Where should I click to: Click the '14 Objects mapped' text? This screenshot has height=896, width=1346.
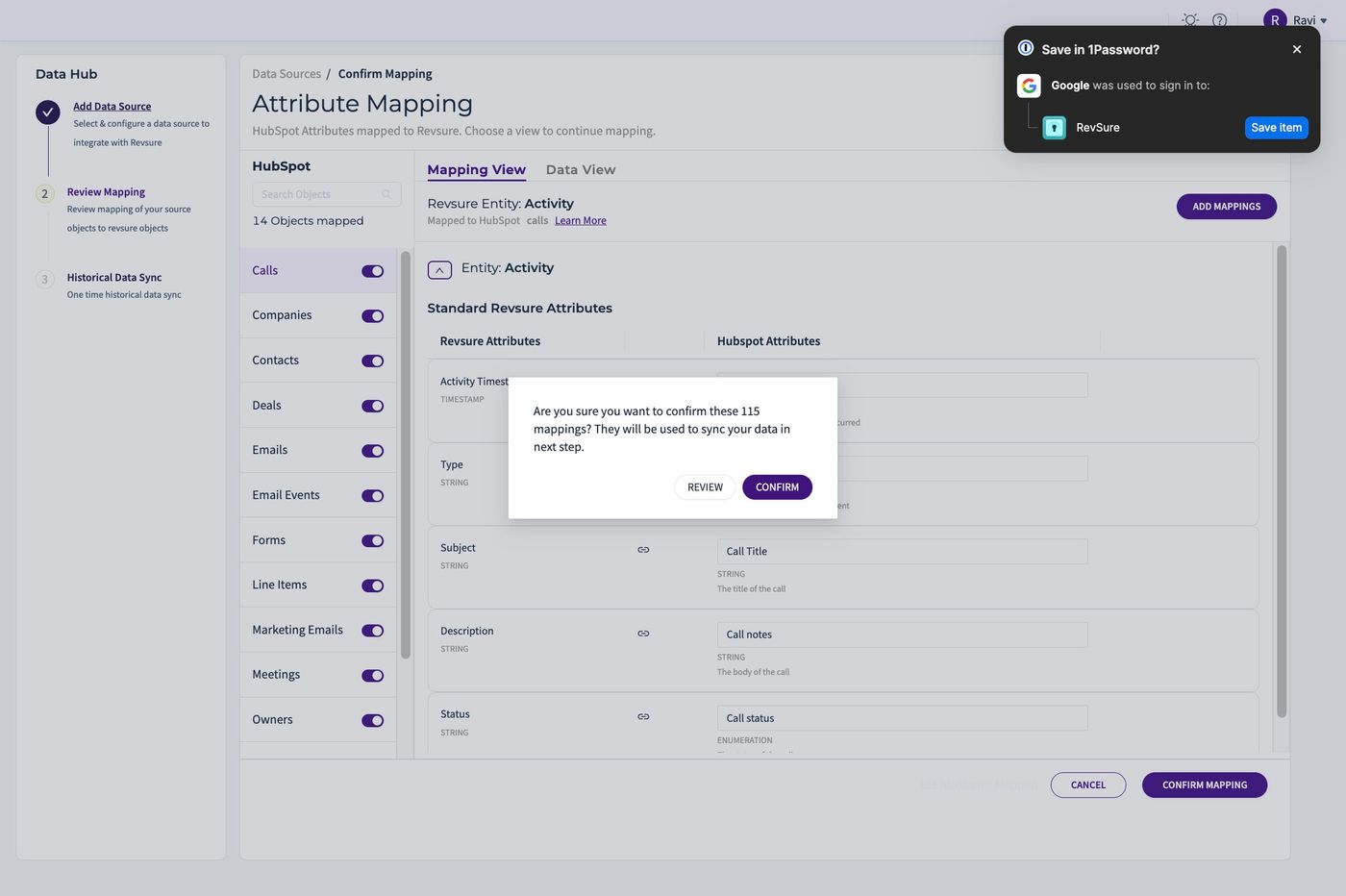click(x=308, y=221)
